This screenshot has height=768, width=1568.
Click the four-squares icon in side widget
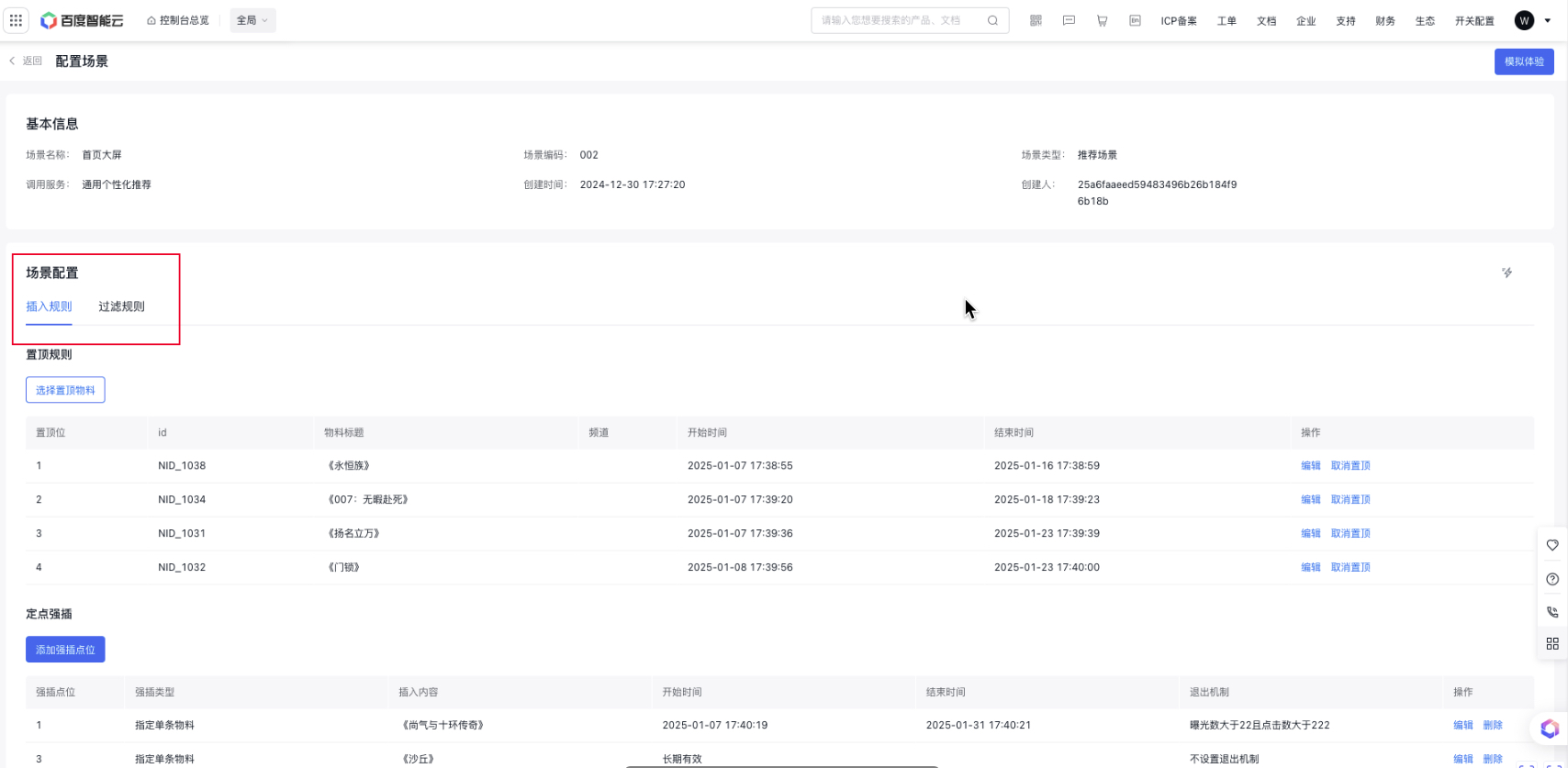click(x=1552, y=644)
